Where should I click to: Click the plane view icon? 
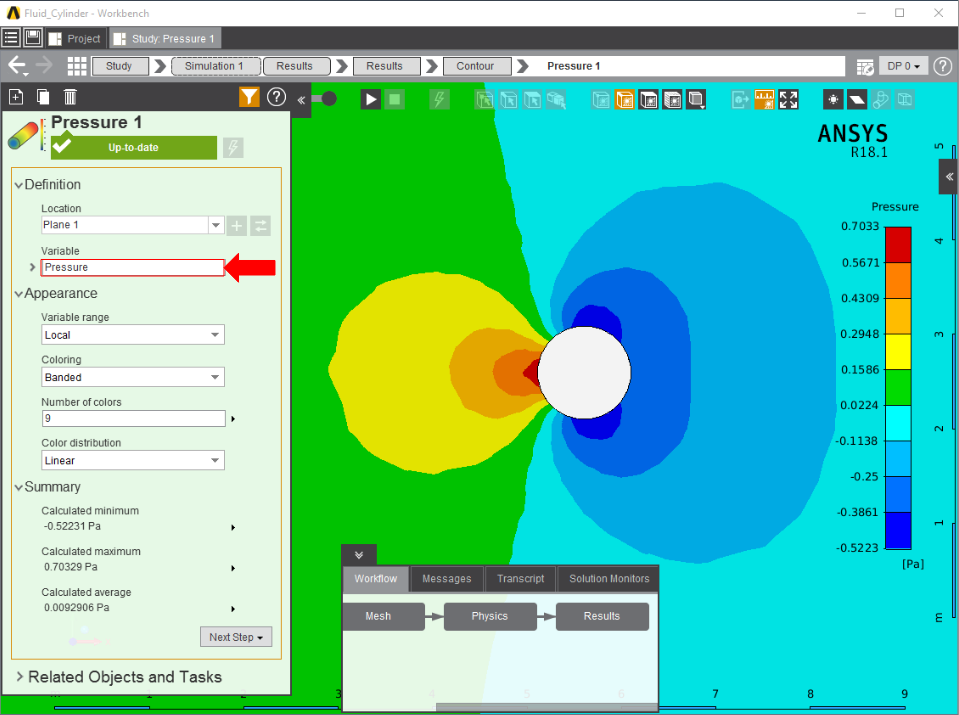(856, 99)
